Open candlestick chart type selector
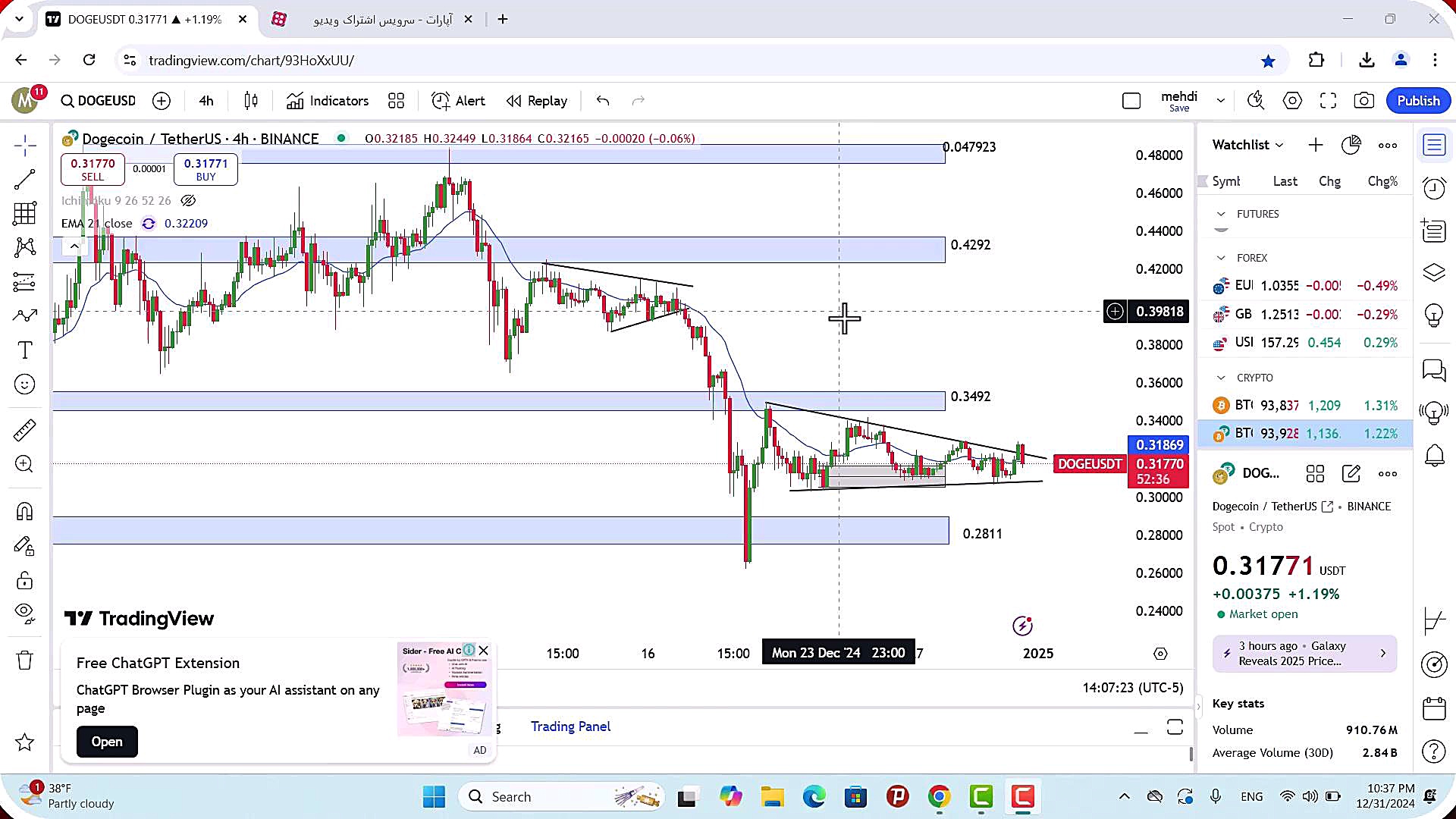 [x=251, y=101]
